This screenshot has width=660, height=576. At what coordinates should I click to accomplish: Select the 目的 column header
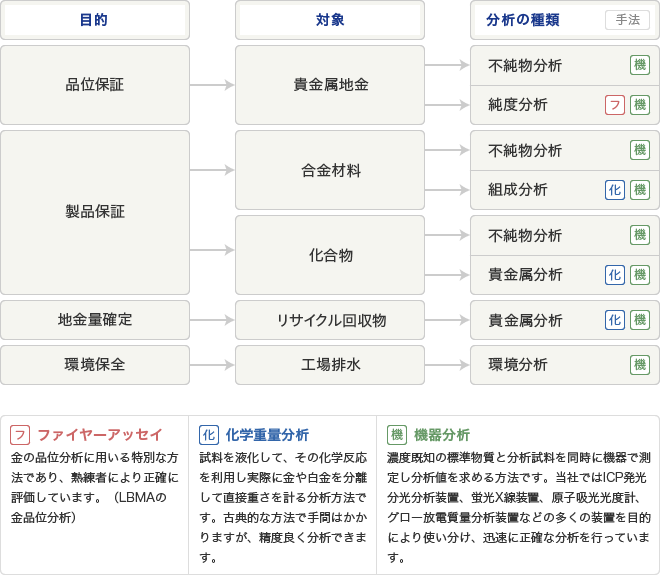point(95,20)
